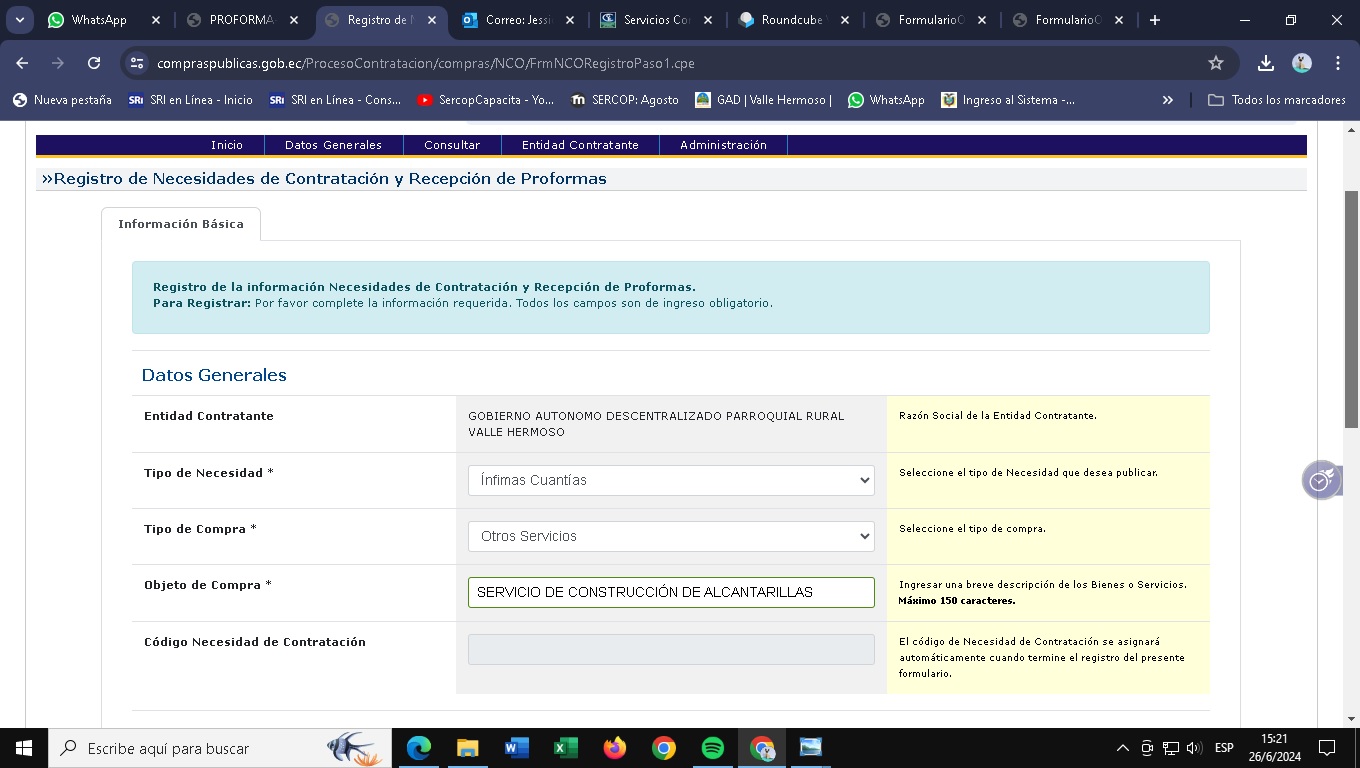Click the floating clock widget icon

(1321, 480)
